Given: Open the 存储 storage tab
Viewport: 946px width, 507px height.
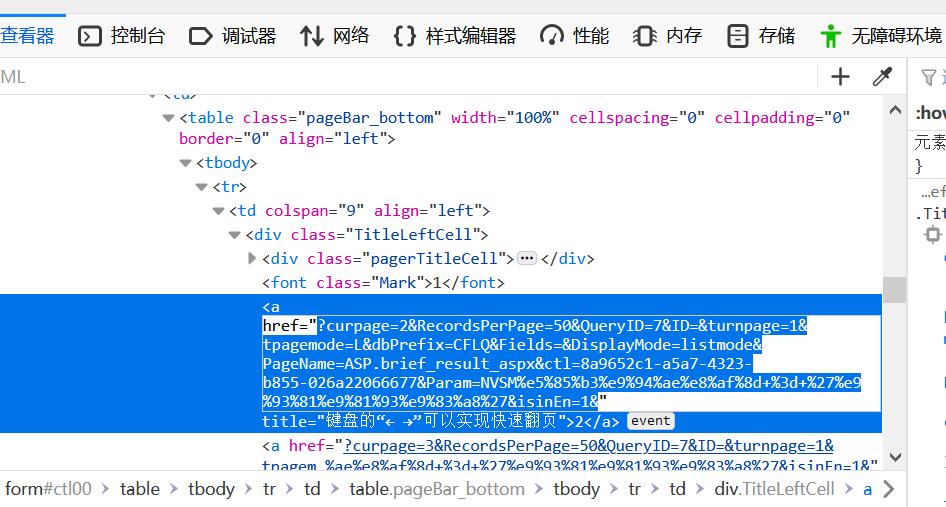Looking at the screenshot, I should click(761, 36).
